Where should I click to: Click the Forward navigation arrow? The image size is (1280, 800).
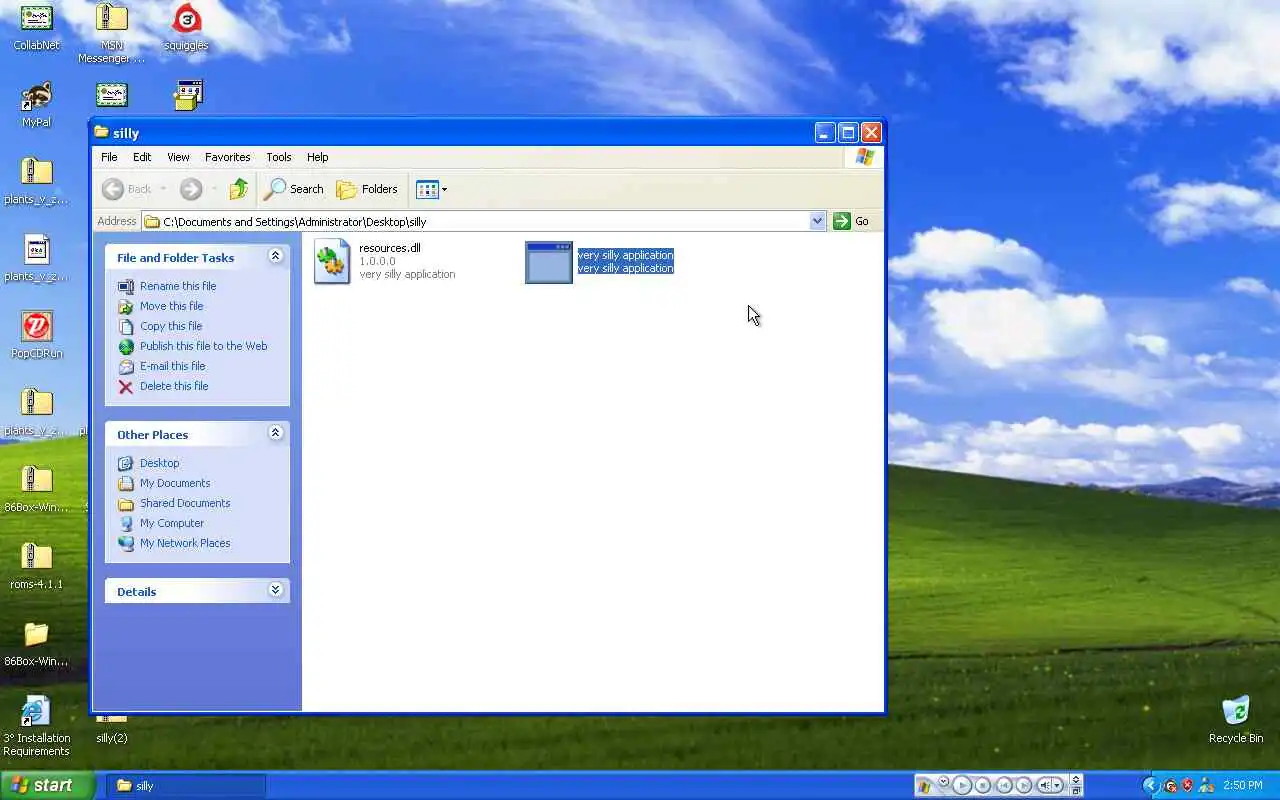191,189
